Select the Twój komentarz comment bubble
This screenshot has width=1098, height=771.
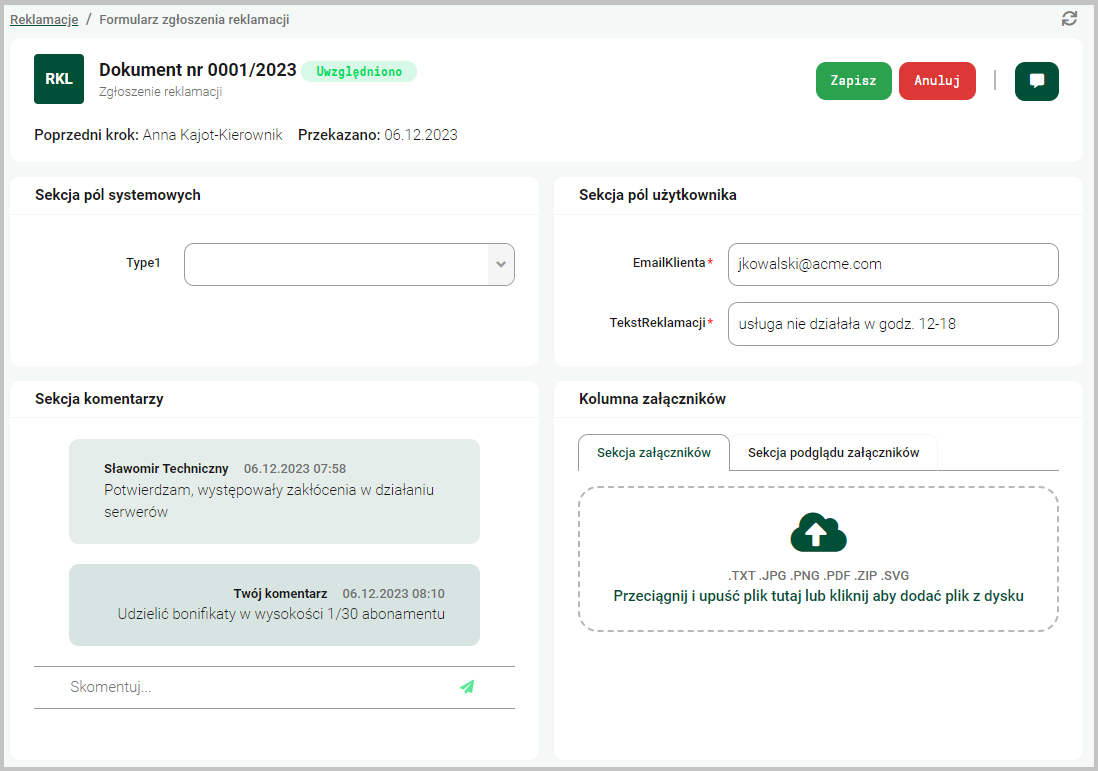click(x=274, y=605)
